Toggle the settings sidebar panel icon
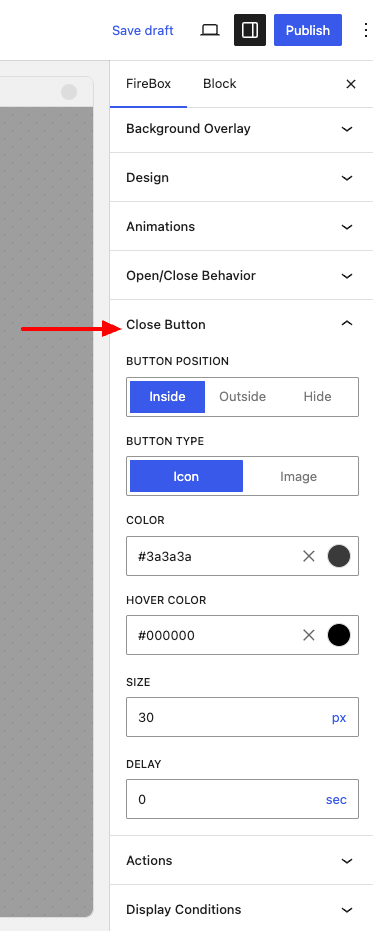The height and width of the screenshot is (931, 373). point(250,30)
